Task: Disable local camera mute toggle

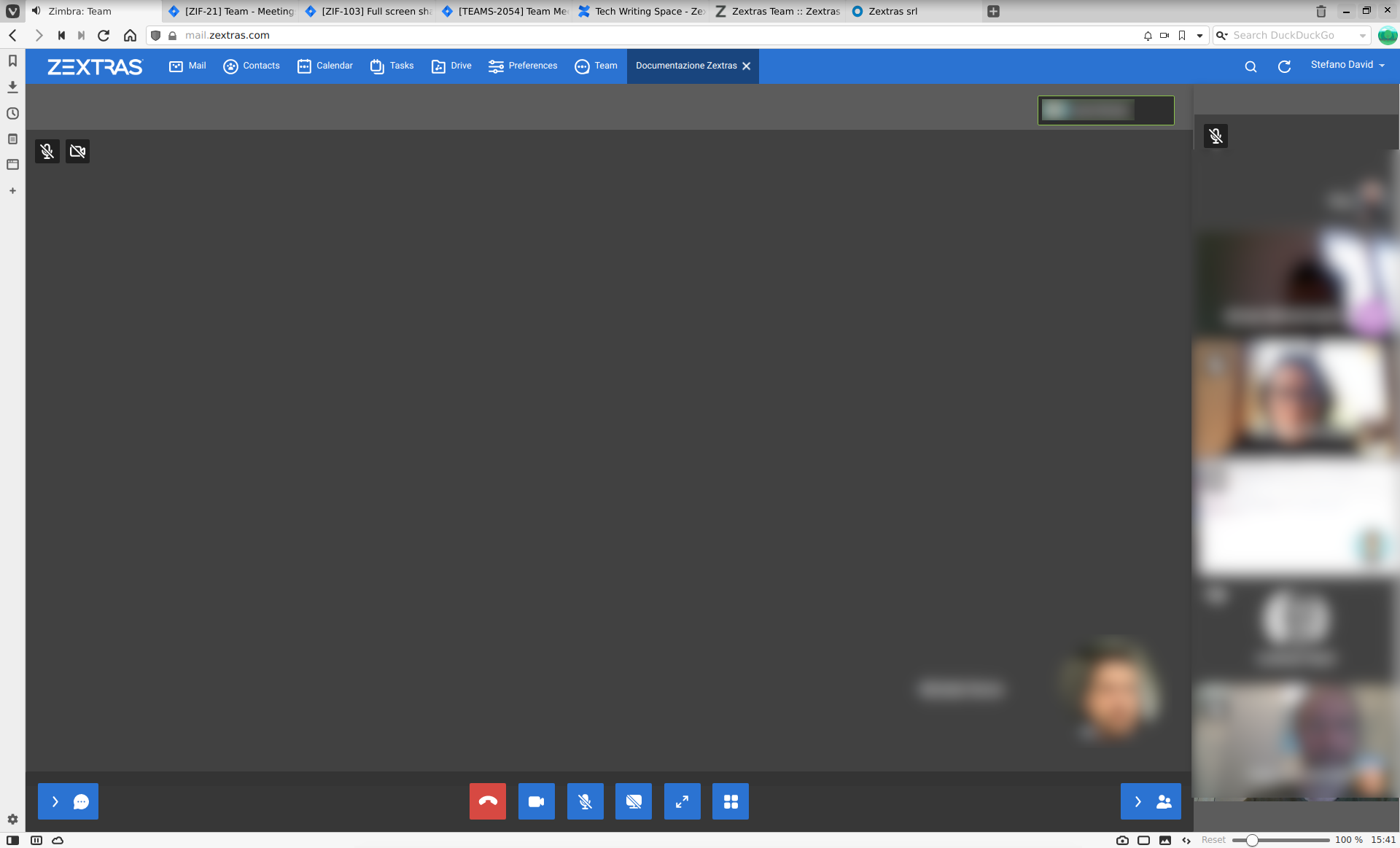Action: click(x=77, y=151)
